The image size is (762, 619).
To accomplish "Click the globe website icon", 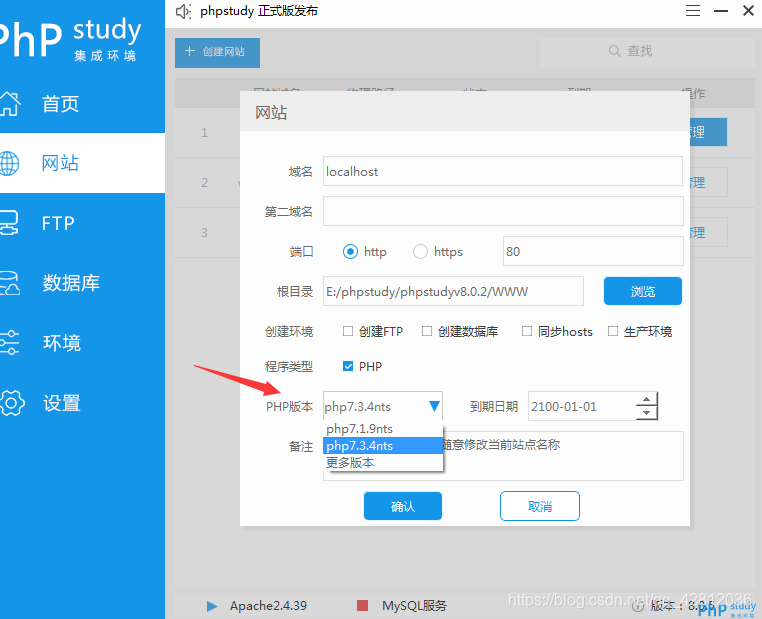I will [x=9, y=163].
